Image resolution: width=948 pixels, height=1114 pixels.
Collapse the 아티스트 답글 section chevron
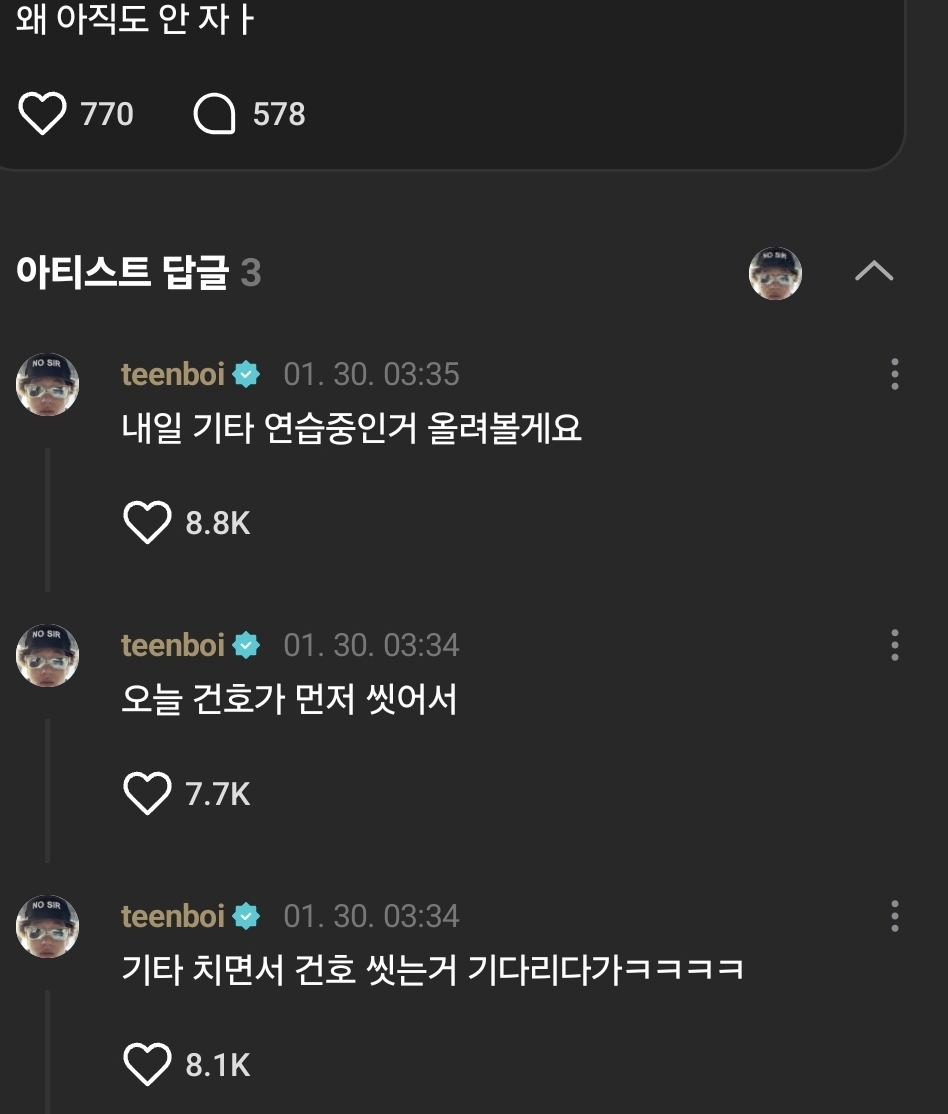point(873,271)
